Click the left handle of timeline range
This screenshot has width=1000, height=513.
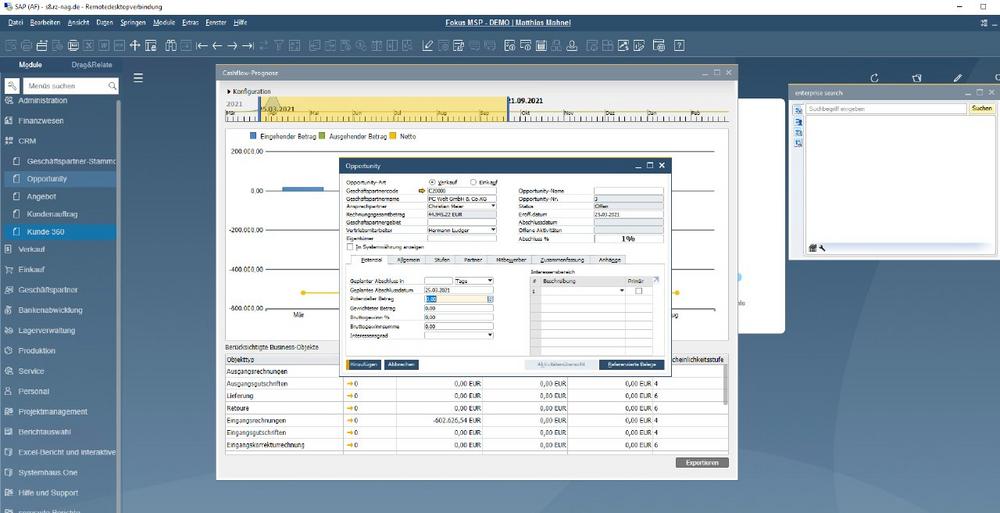pyautogui.click(x=260, y=108)
